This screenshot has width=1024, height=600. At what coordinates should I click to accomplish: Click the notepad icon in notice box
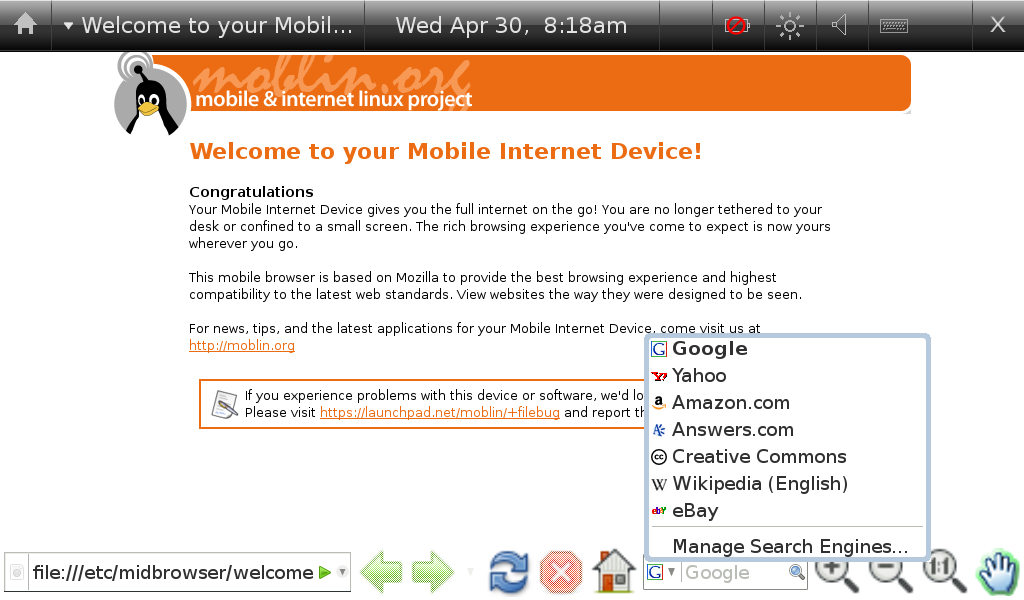click(225, 404)
